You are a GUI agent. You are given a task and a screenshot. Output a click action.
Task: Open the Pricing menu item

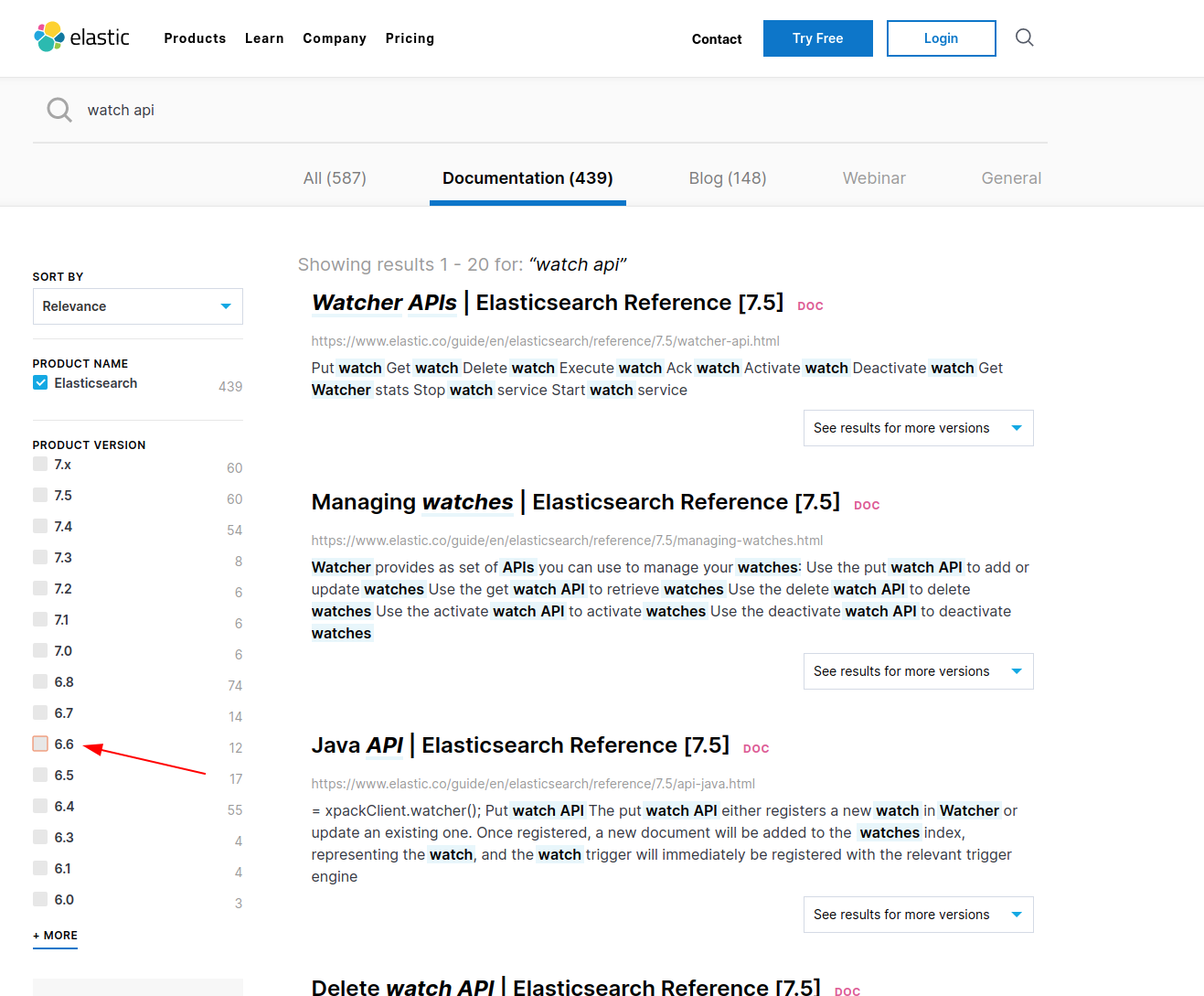click(x=410, y=38)
